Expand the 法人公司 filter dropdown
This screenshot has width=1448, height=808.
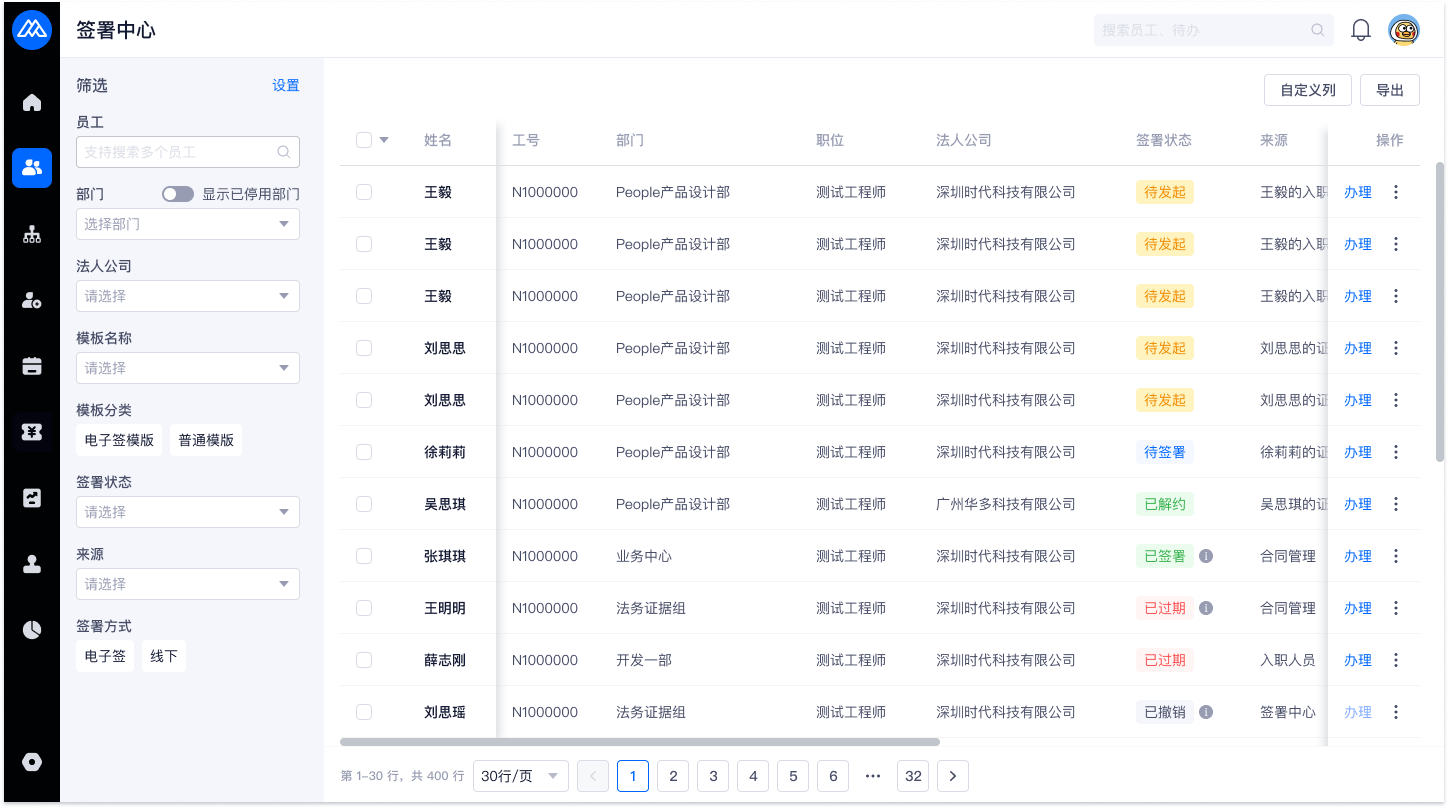[188, 296]
